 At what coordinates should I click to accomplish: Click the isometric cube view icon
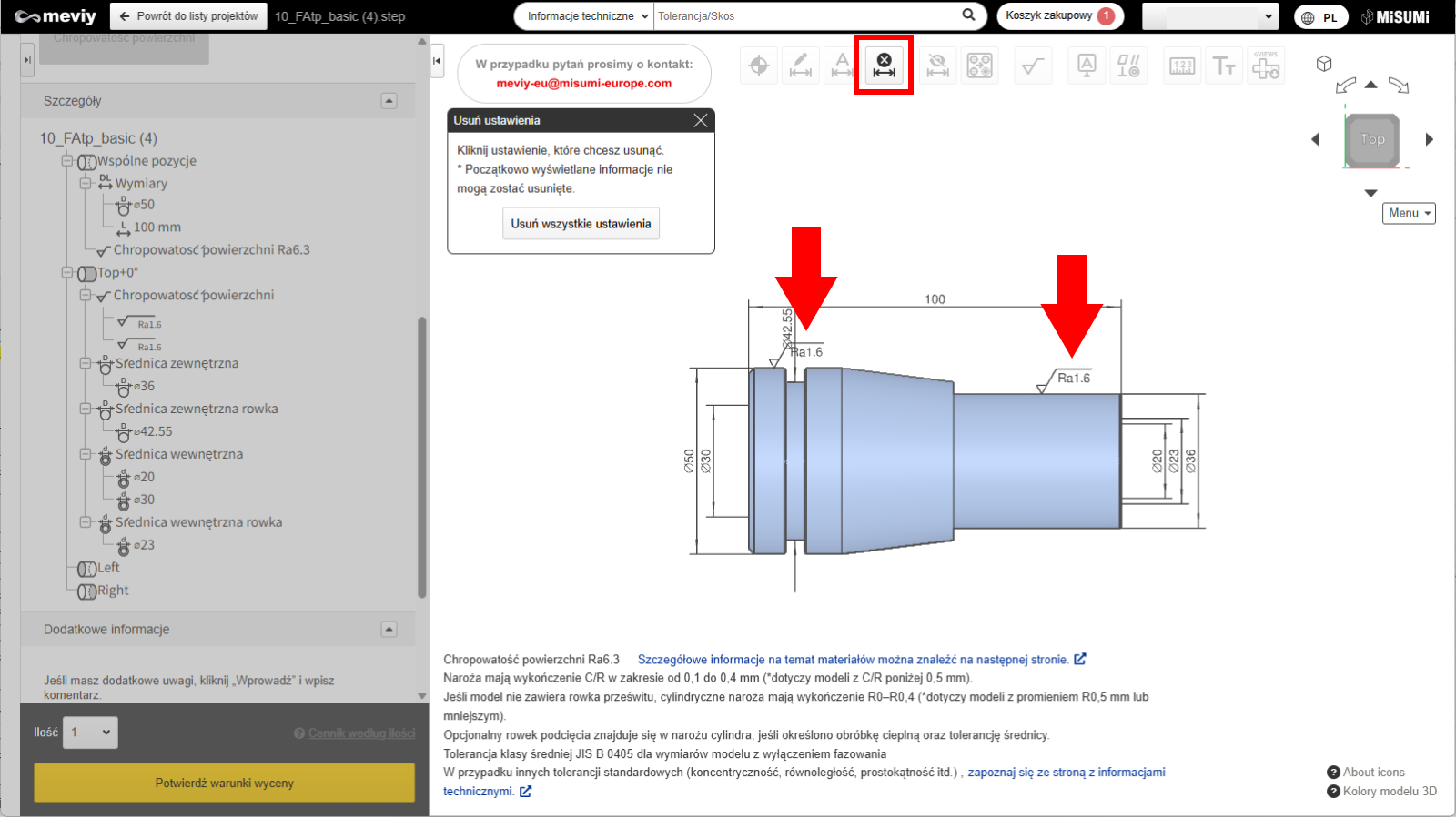point(1324,64)
